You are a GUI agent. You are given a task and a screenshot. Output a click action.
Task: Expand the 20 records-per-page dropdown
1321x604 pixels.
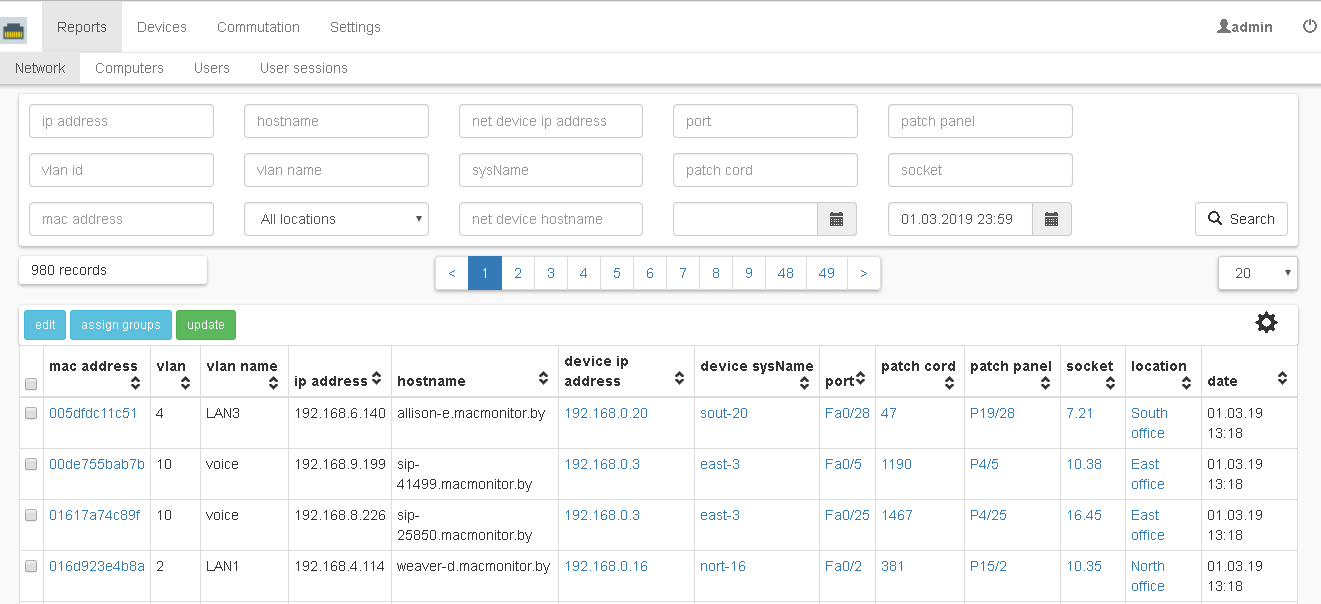click(1257, 272)
